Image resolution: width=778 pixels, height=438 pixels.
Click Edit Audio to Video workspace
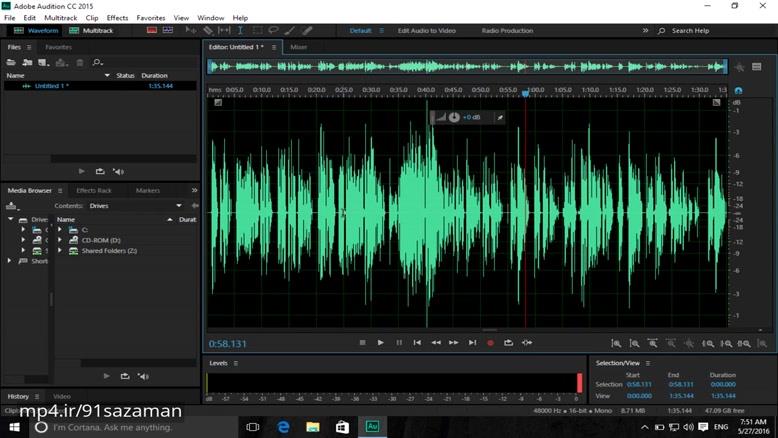pos(426,31)
